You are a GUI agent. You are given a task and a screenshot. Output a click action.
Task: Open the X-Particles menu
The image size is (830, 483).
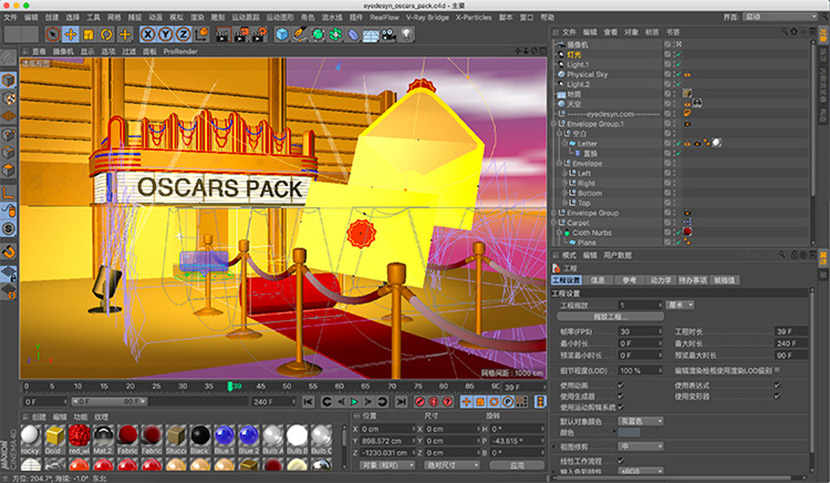(474, 17)
